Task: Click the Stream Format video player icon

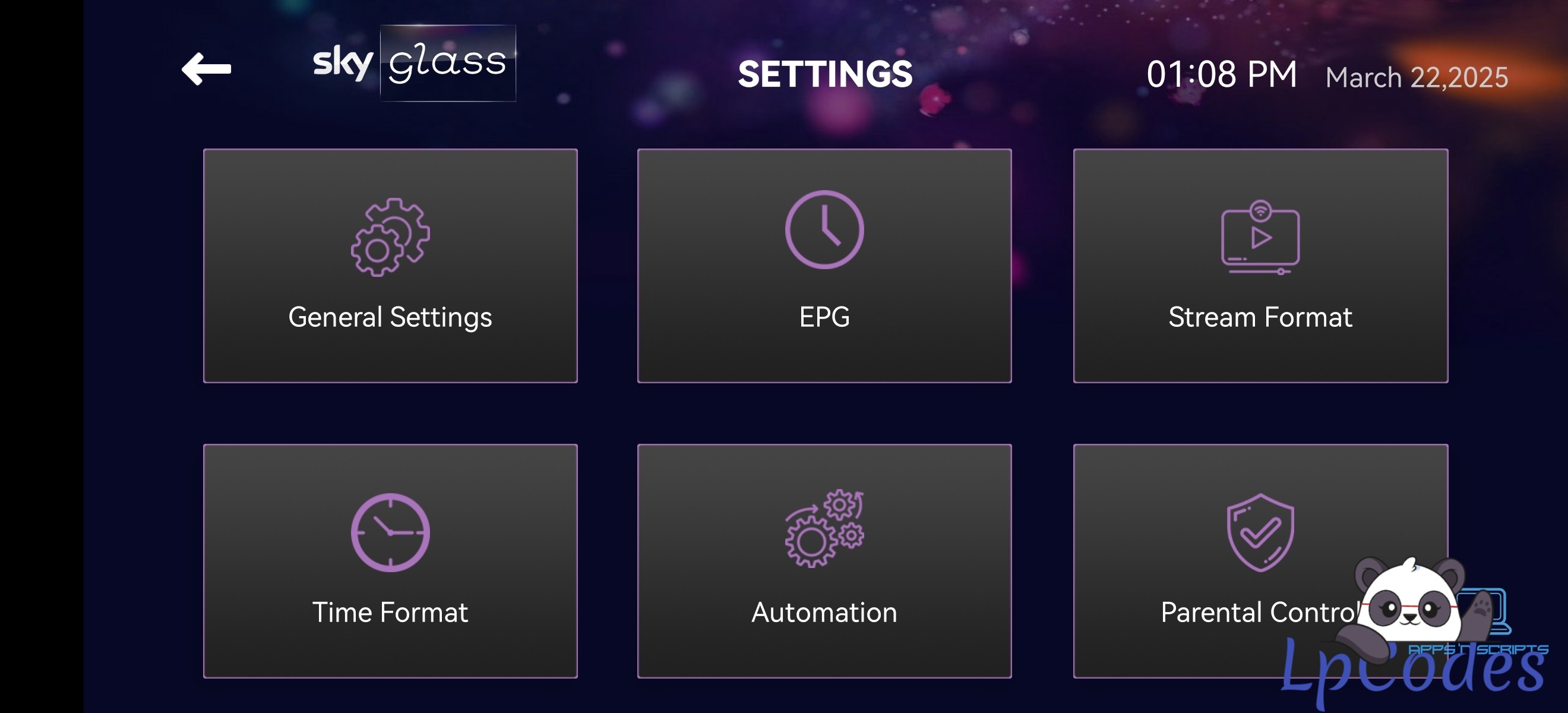Action: pos(1260,238)
